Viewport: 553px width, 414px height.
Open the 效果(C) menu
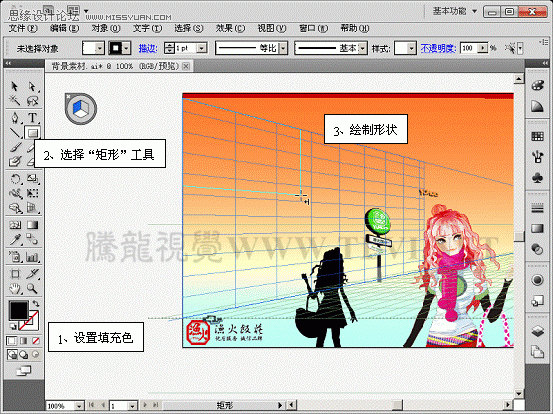(230, 28)
